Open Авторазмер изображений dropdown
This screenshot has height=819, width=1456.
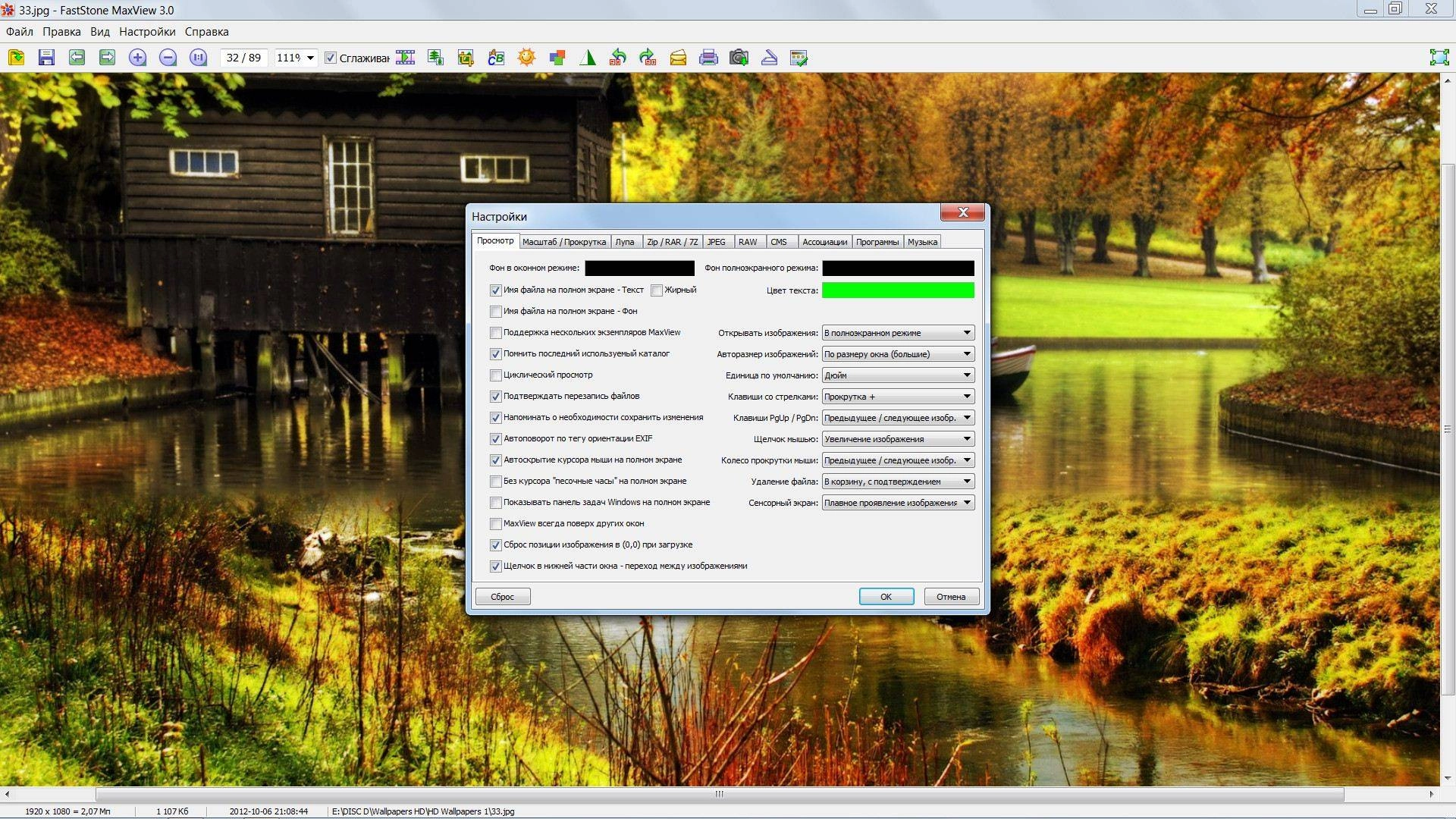tap(898, 354)
